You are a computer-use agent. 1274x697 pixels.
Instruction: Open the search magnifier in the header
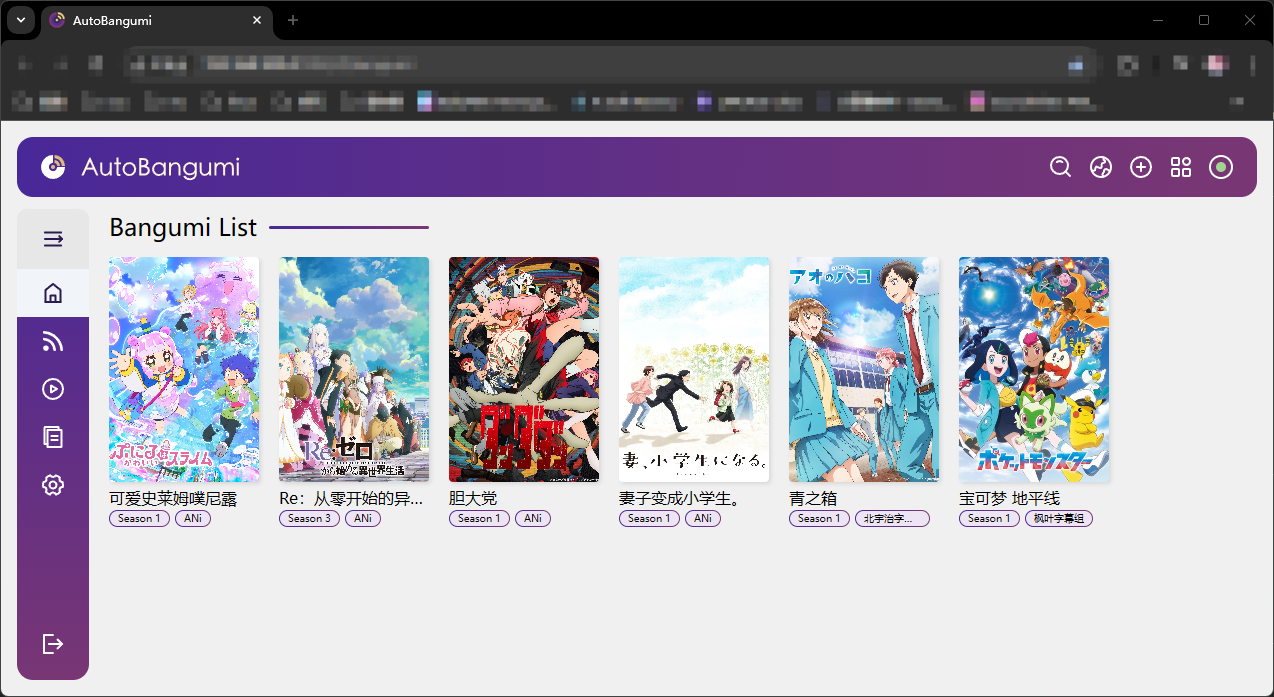pyautogui.click(x=1061, y=167)
